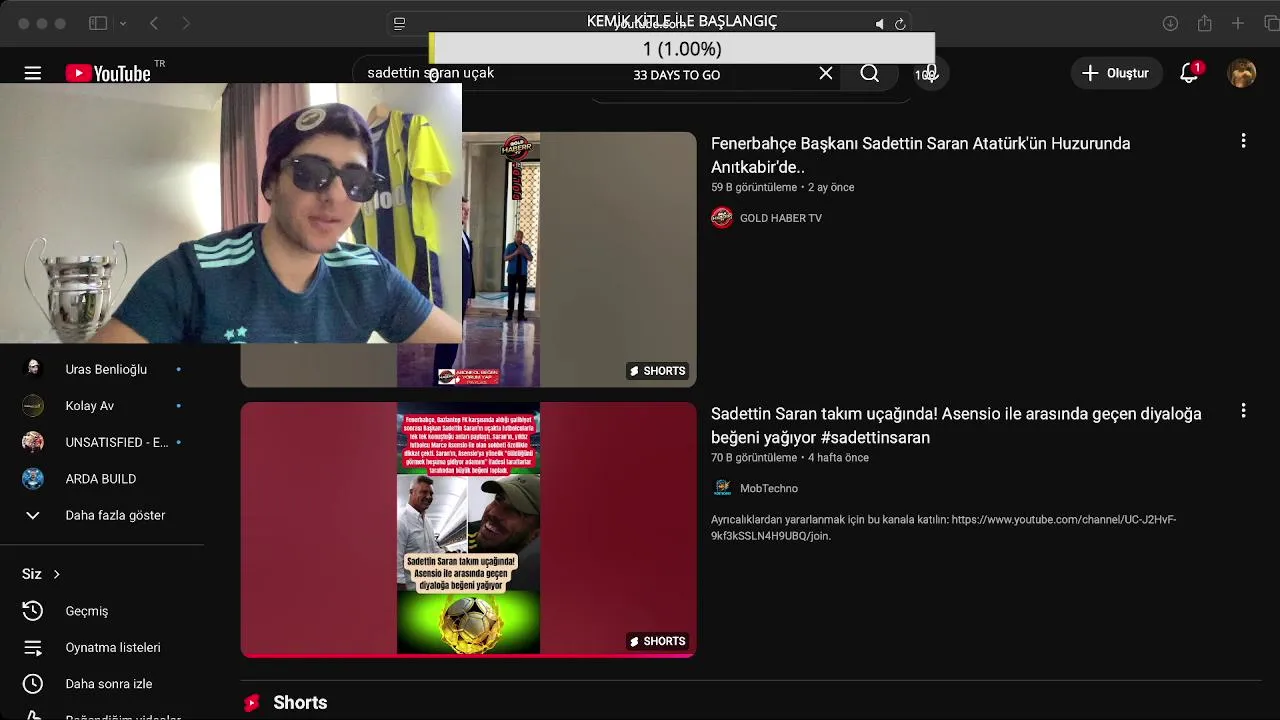Image resolution: width=1280 pixels, height=720 pixels.
Task: Open Safari share button
Action: click(1205, 23)
